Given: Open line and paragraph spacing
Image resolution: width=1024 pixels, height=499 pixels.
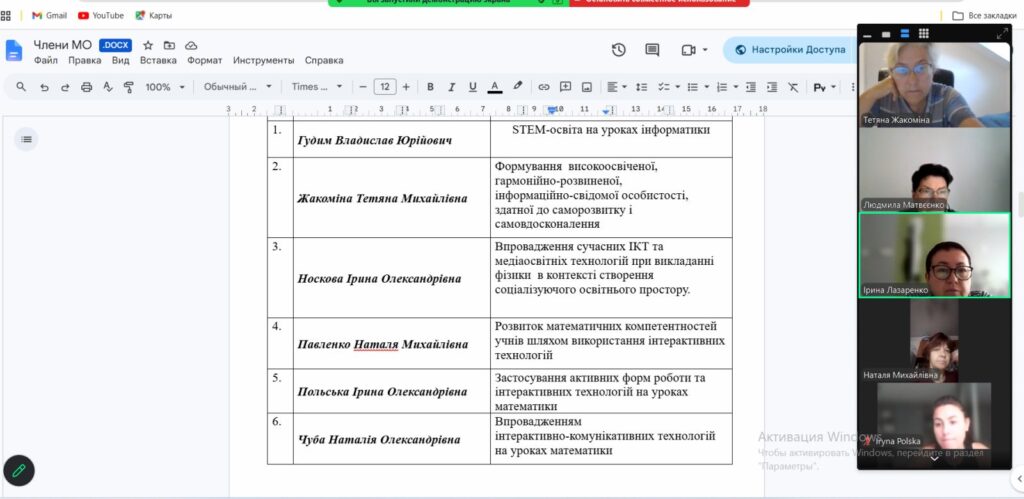Looking at the screenshot, I should point(641,86).
